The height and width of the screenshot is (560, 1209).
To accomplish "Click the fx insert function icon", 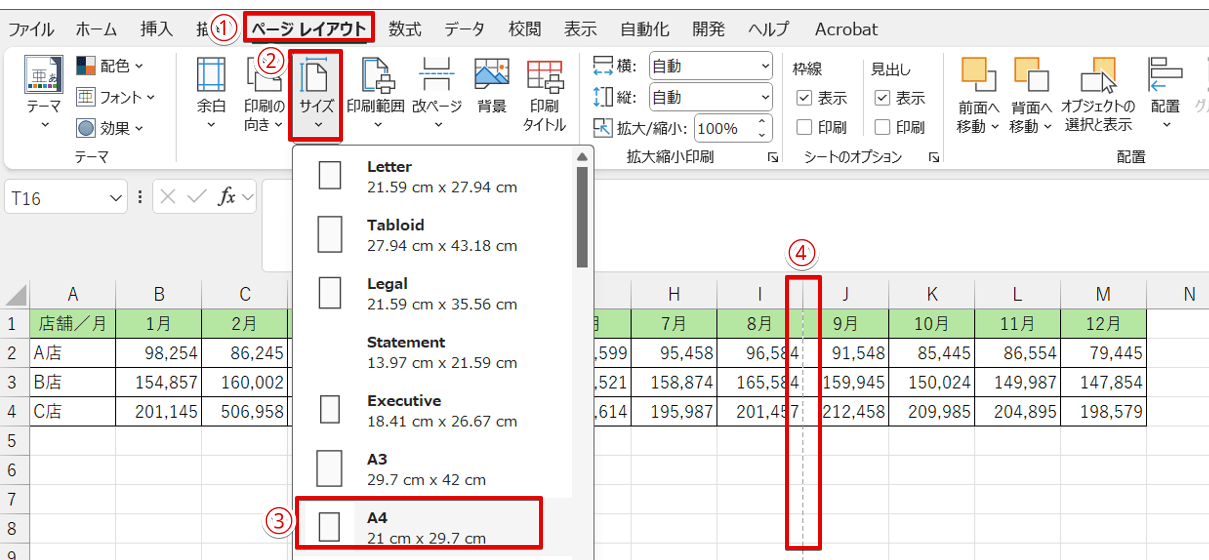I will pos(227,197).
